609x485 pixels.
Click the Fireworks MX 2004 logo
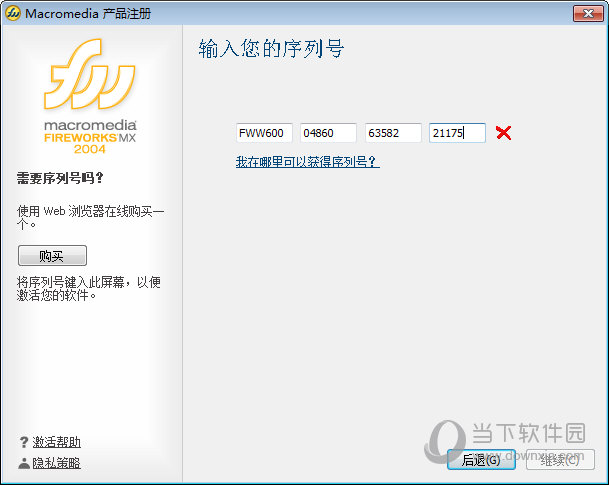(90, 96)
